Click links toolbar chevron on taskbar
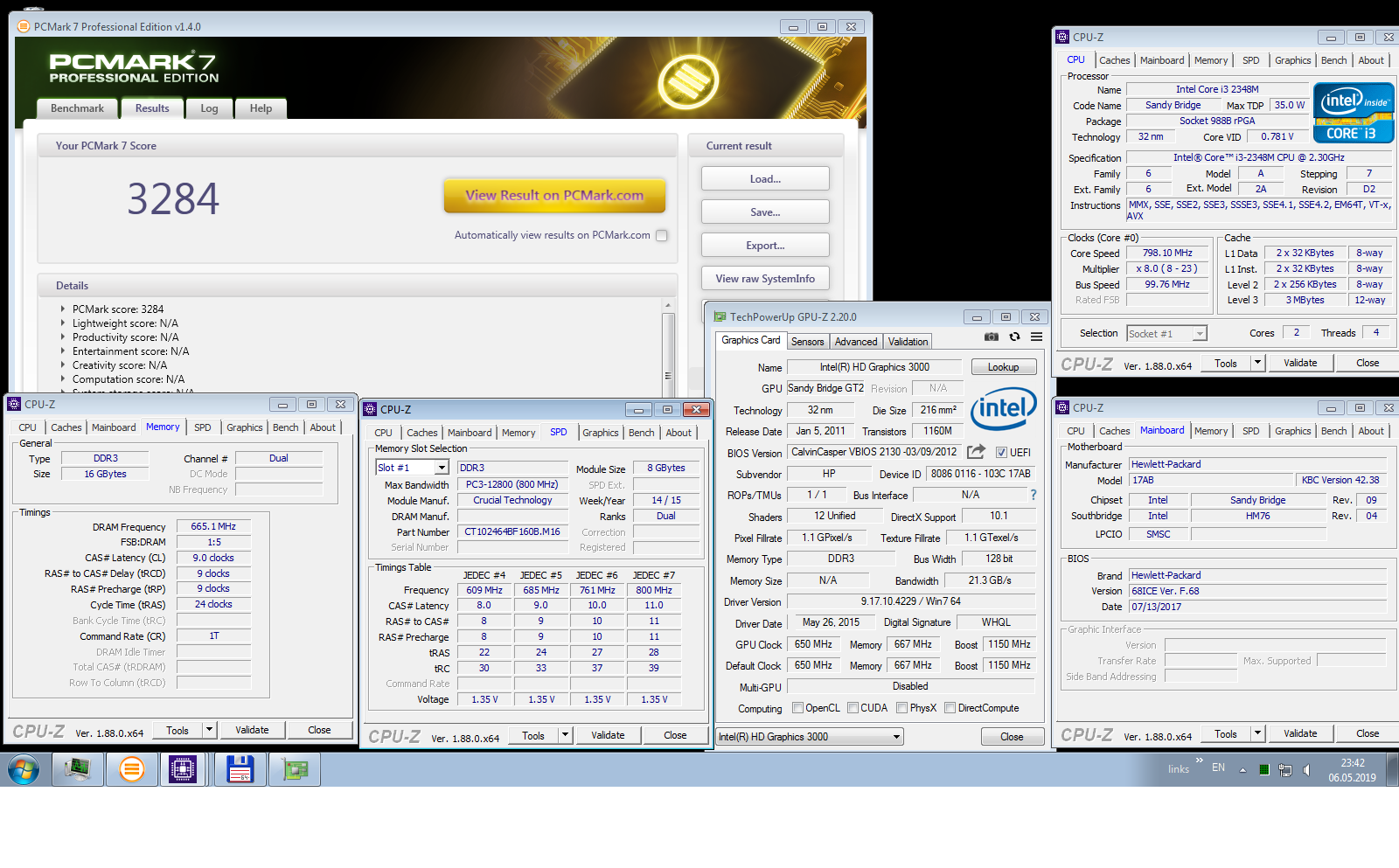1399x868 pixels. click(x=1199, y=760)
